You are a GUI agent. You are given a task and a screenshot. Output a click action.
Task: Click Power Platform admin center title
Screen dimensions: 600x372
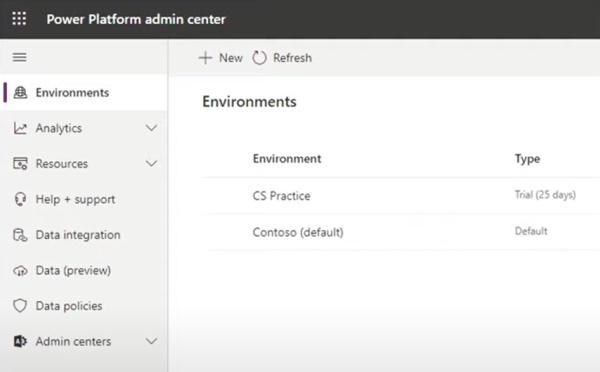pyautogui.click(x=136, y=19)
